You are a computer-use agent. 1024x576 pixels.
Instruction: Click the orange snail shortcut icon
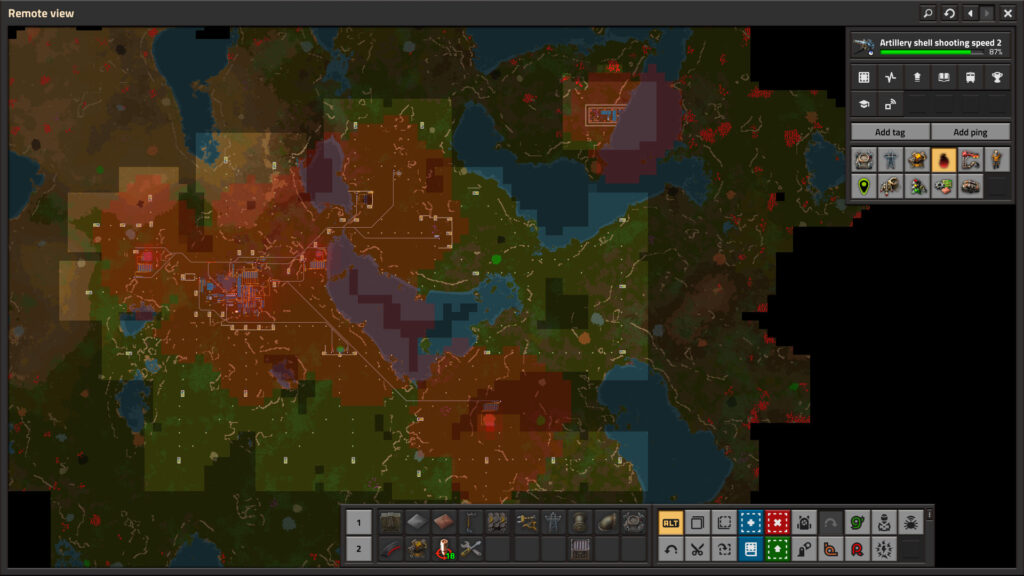[831, 549]
